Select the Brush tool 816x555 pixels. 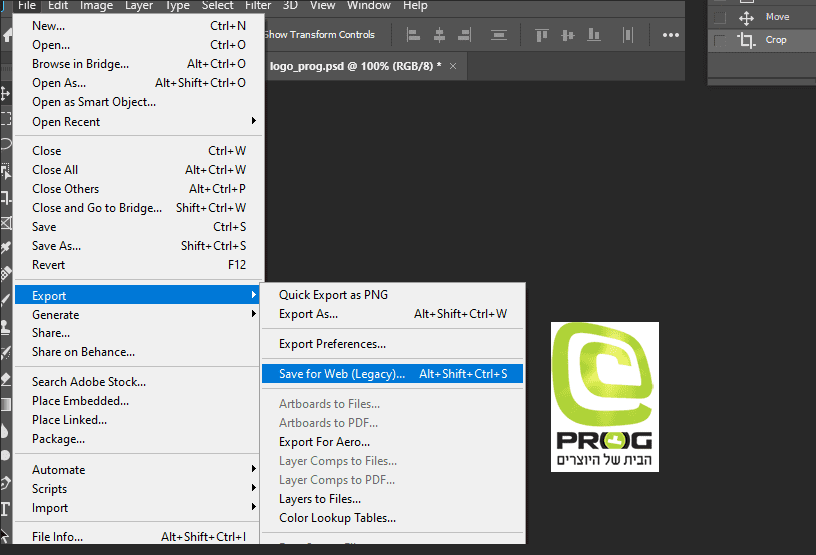click(x=5, y=299)
